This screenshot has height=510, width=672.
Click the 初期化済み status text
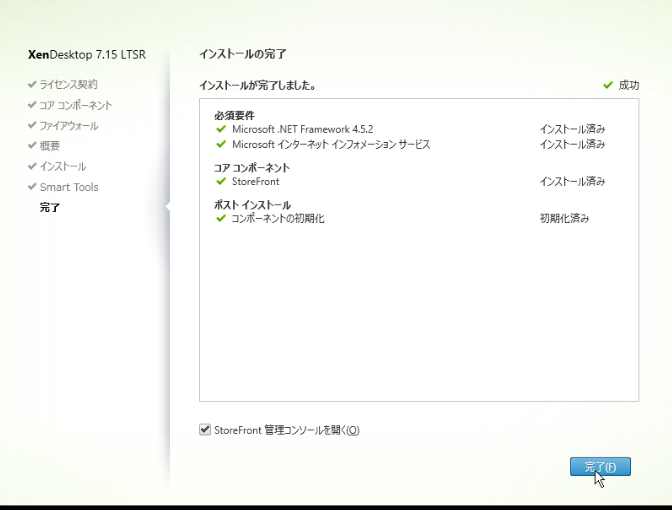[564, 219]
